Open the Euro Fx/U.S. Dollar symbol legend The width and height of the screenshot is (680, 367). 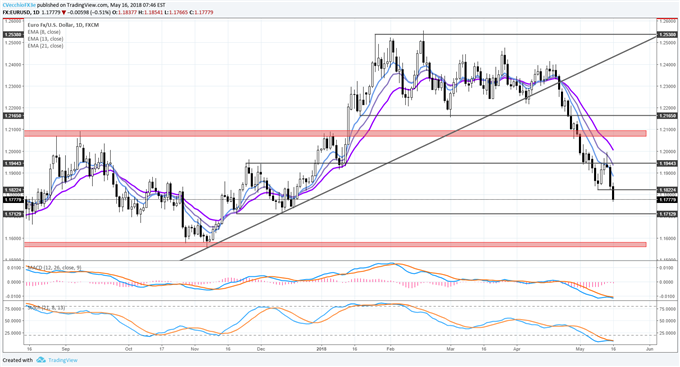point(63,25)
